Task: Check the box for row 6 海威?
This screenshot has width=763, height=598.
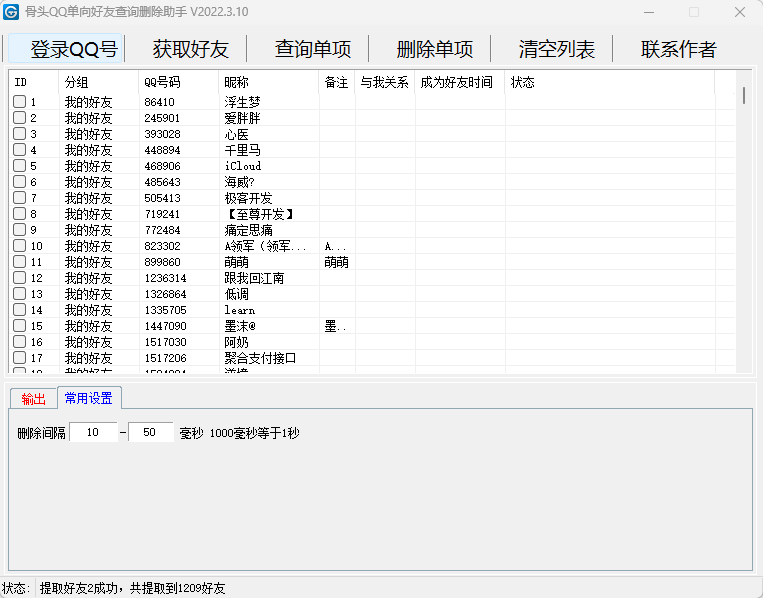Action: point(19,181)
